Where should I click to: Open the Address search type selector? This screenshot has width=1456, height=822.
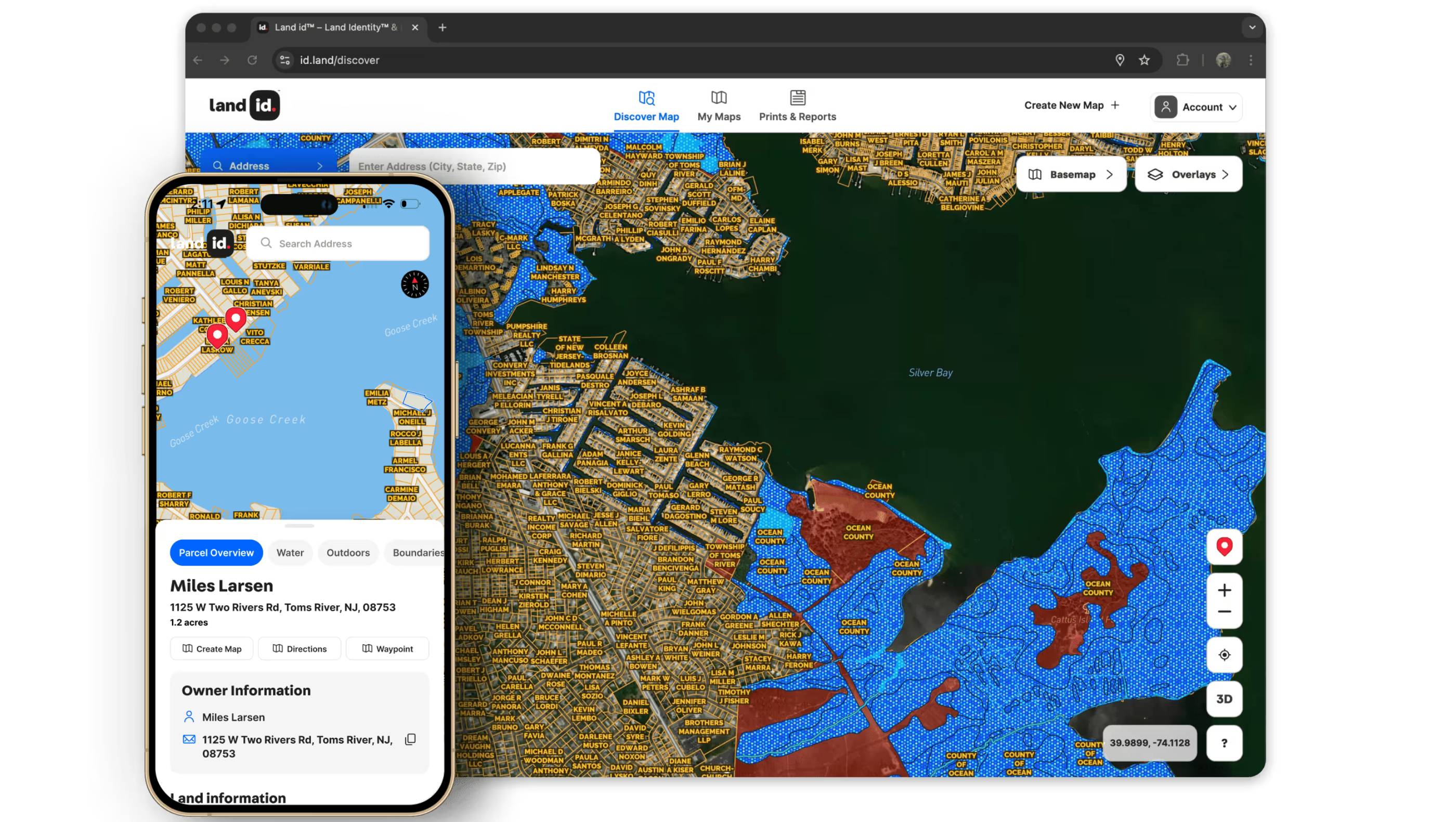click(x=268, y=165)
